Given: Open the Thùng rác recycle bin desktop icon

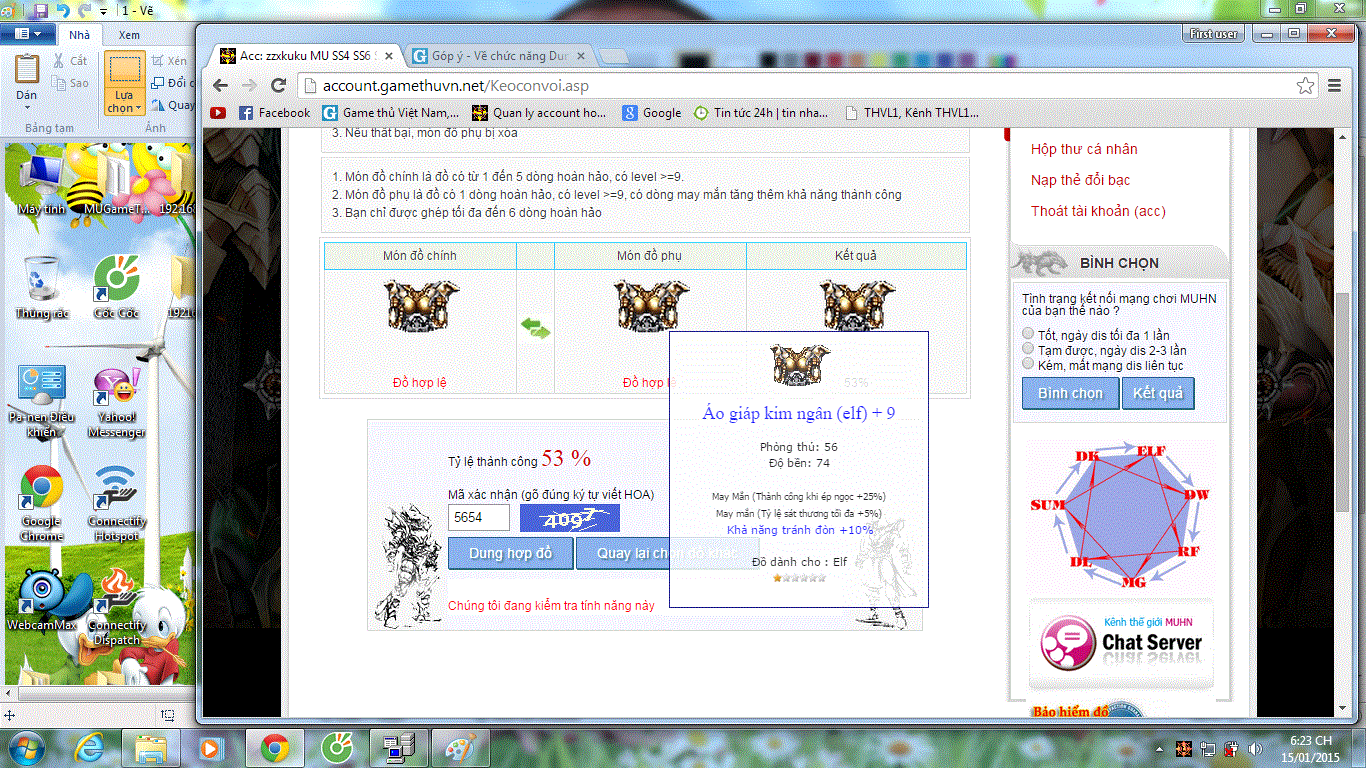Looking at the screenshot, I should coord(41,287).
